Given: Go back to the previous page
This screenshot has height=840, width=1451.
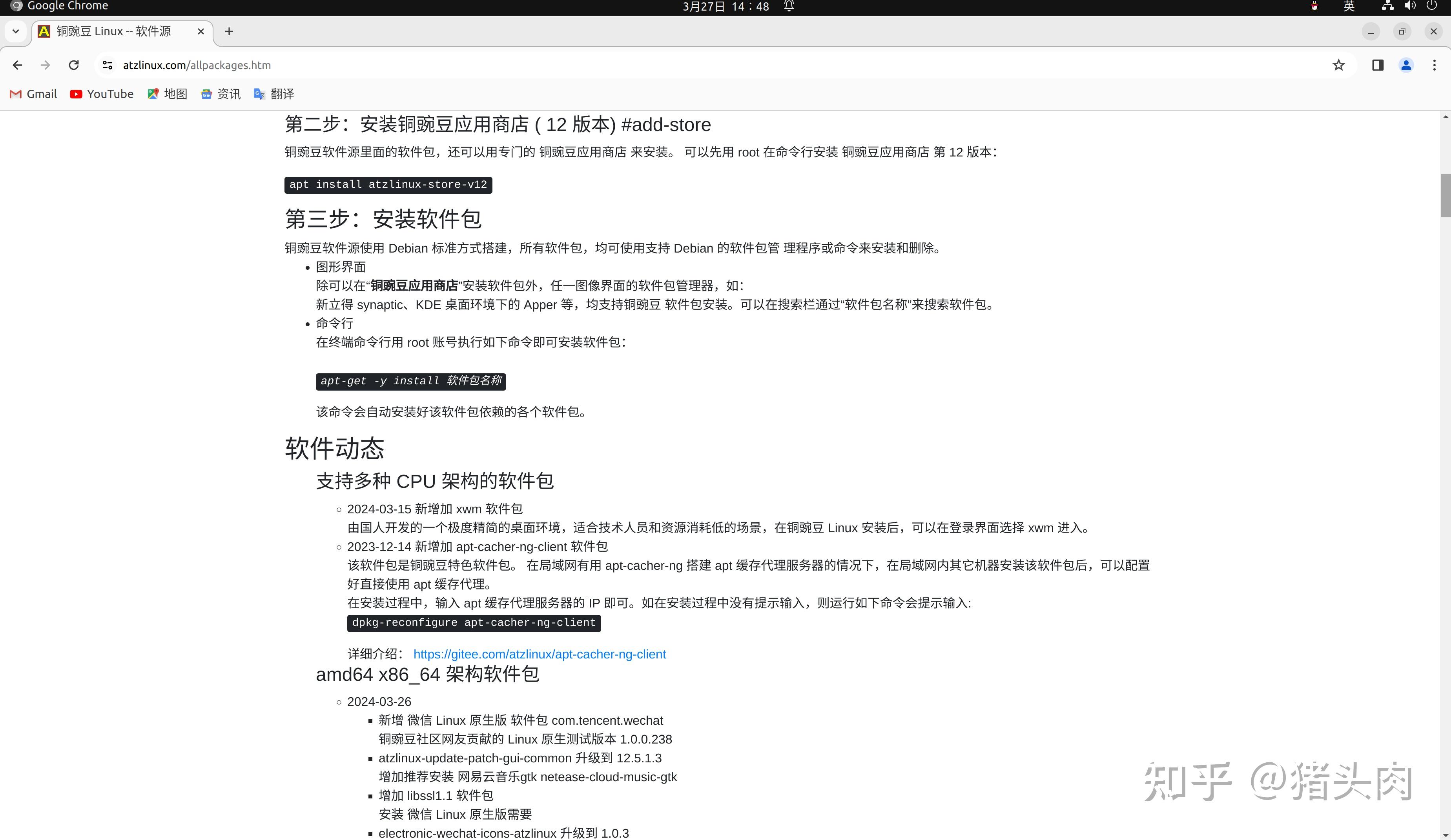Looking at the screenshot, I should pos(17,65).
